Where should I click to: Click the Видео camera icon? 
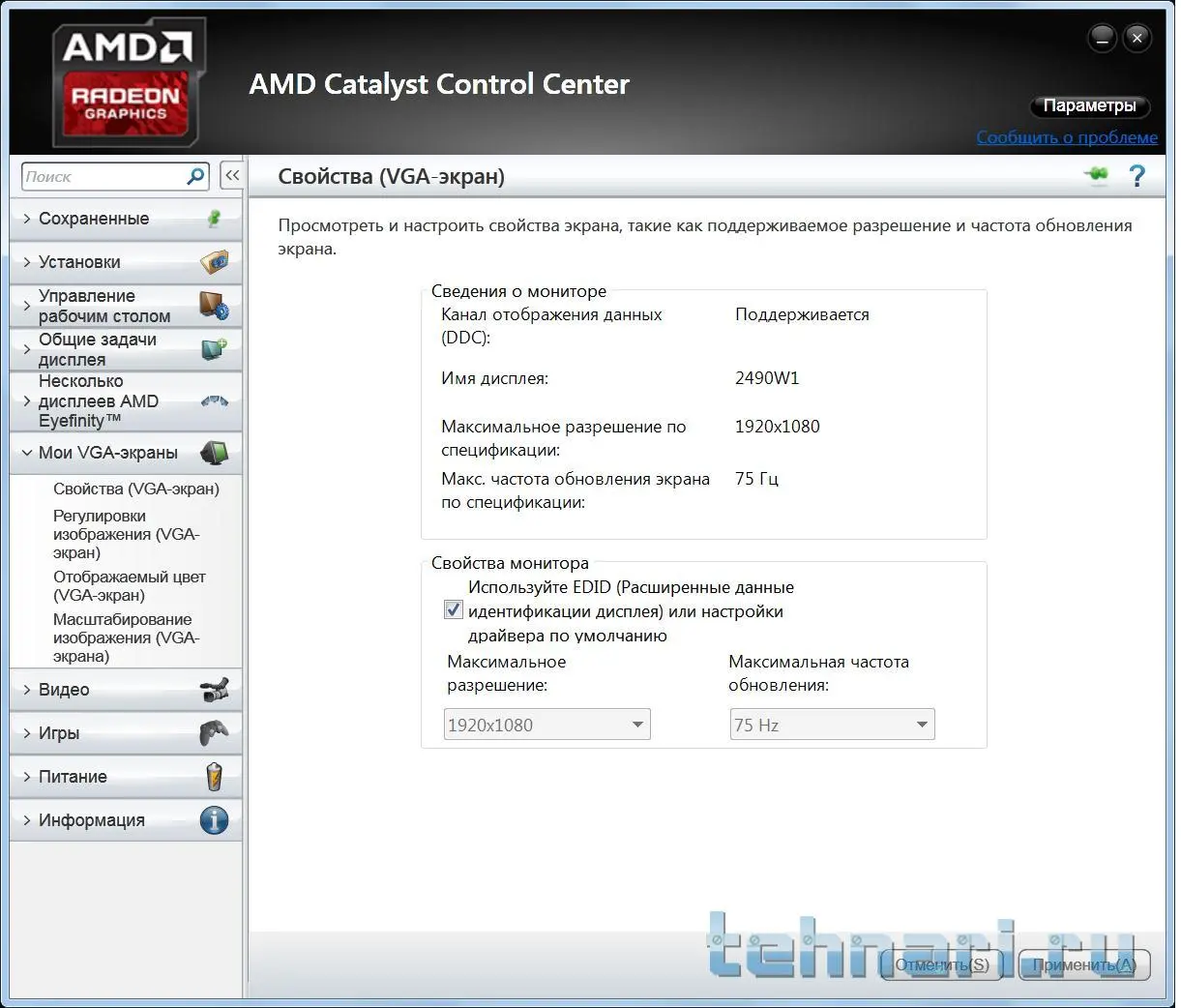coord(215,690)
